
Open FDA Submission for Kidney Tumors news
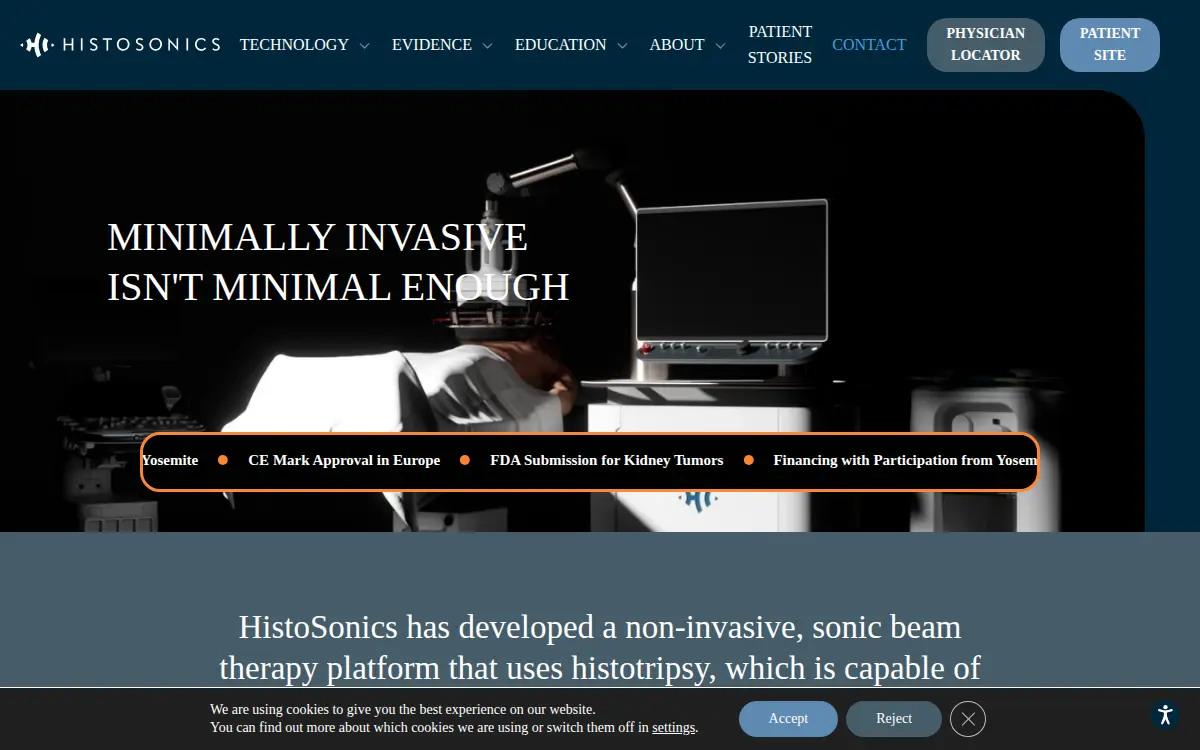pos(607,461)
